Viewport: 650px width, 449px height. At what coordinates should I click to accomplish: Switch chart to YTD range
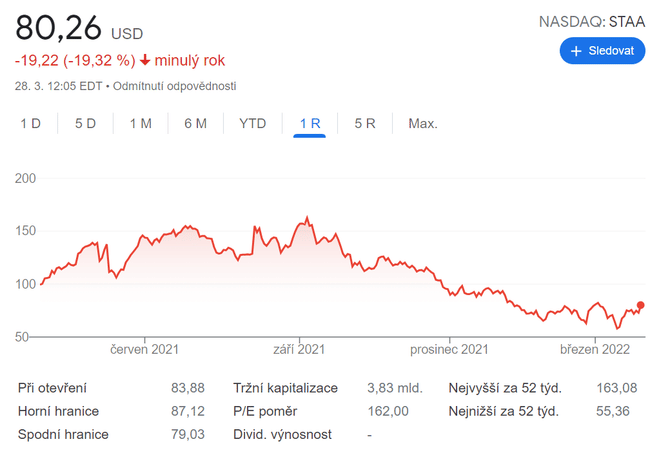252,124
